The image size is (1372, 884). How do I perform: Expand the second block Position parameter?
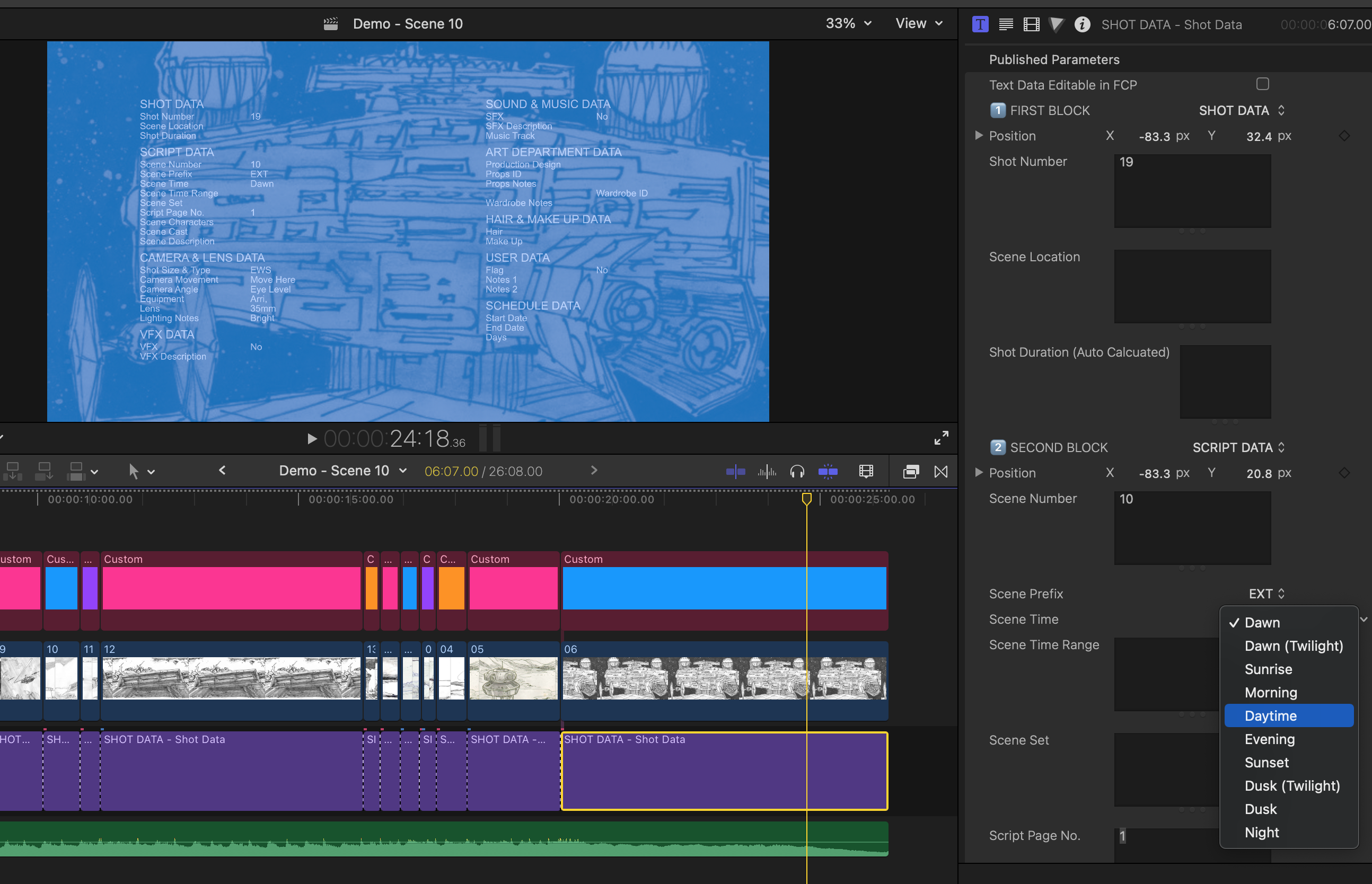click(x=979, y=472)
